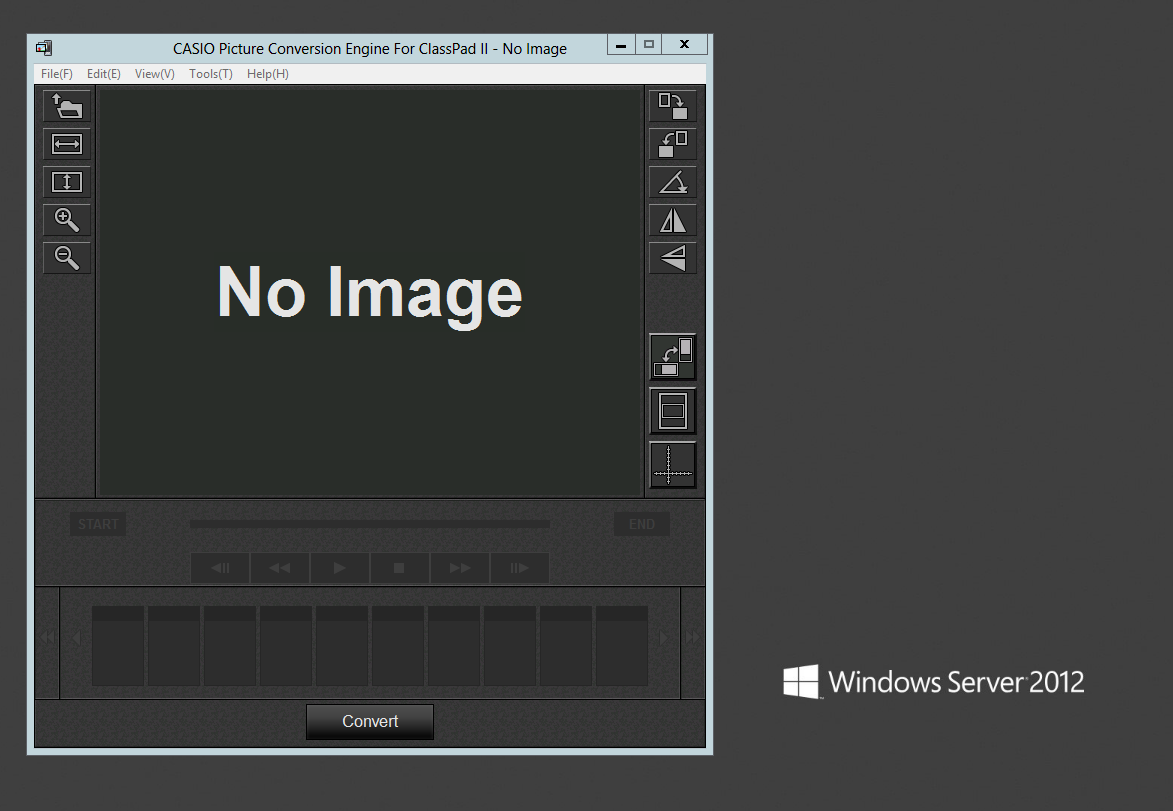Click the zoom in magnifier
The height and width of the screenshot is (811, 1173).
point(67,220)
